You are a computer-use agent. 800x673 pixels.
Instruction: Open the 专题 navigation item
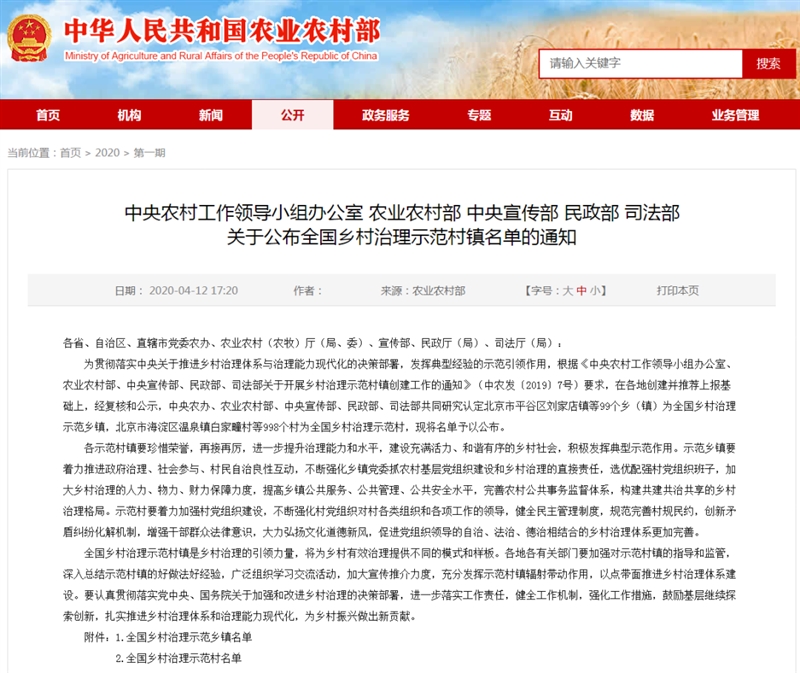coord(479,115)
